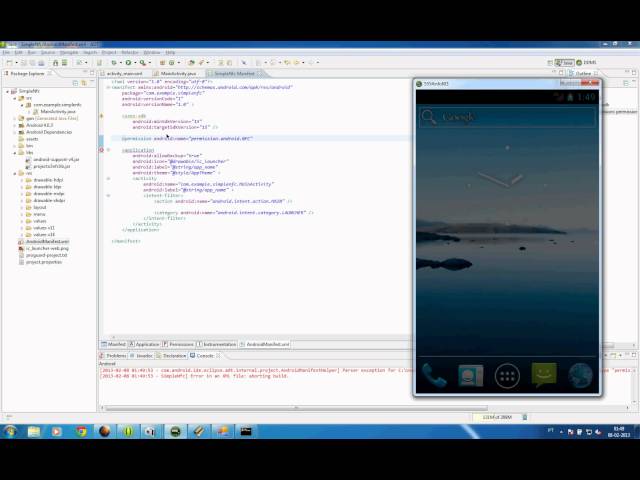Expand the gen folder node
The height and width of the screenshot is (480, 640).
coord(15,118)
